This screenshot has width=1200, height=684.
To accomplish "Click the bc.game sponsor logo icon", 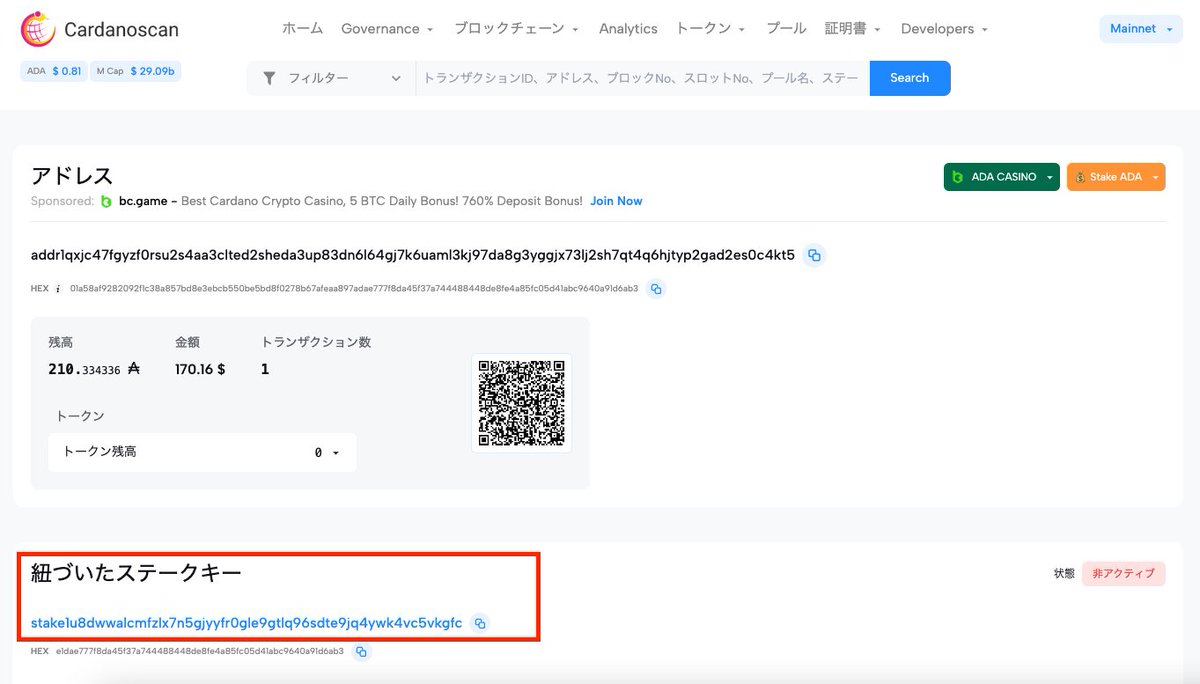I will pos(107,201).
